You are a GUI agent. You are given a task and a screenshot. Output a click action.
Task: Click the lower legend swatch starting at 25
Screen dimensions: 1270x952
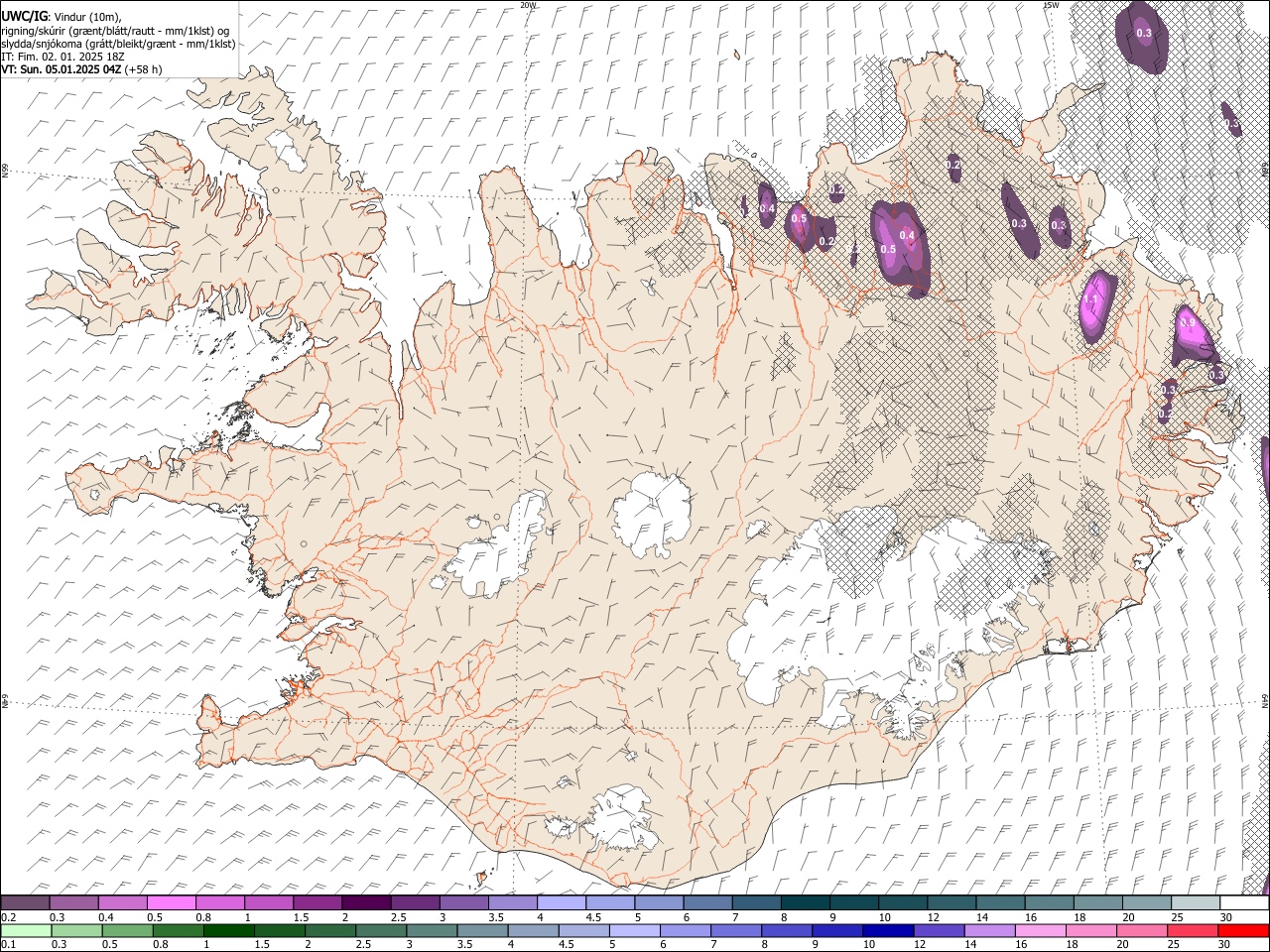[1193, 930]
